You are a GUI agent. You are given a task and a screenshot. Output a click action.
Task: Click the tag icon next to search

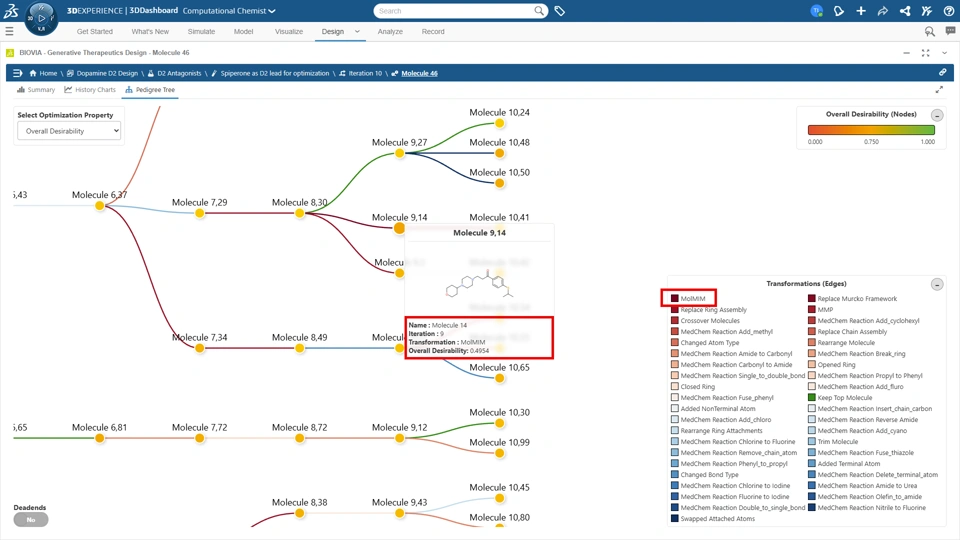tap(560, 11)
